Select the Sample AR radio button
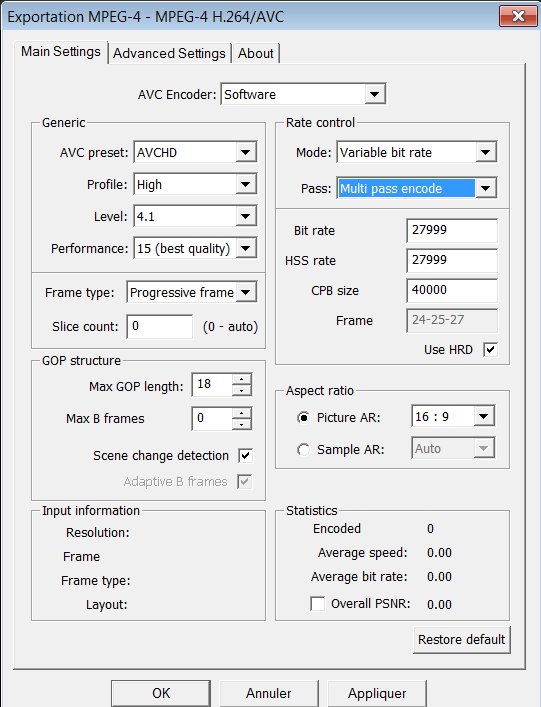The height and width of the screenshot is (707, 541). coord(303,450)
